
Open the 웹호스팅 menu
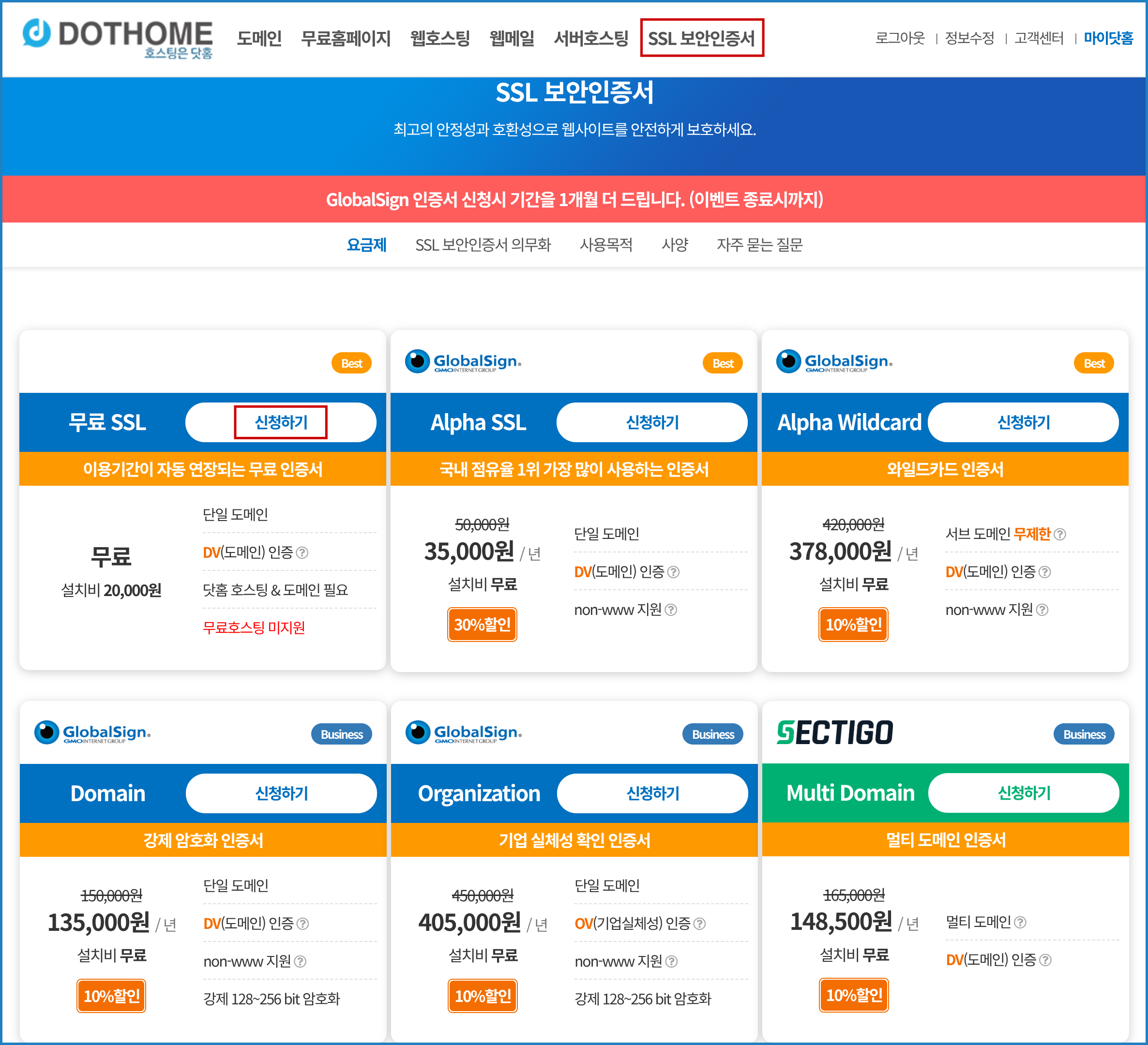point(439,38)
